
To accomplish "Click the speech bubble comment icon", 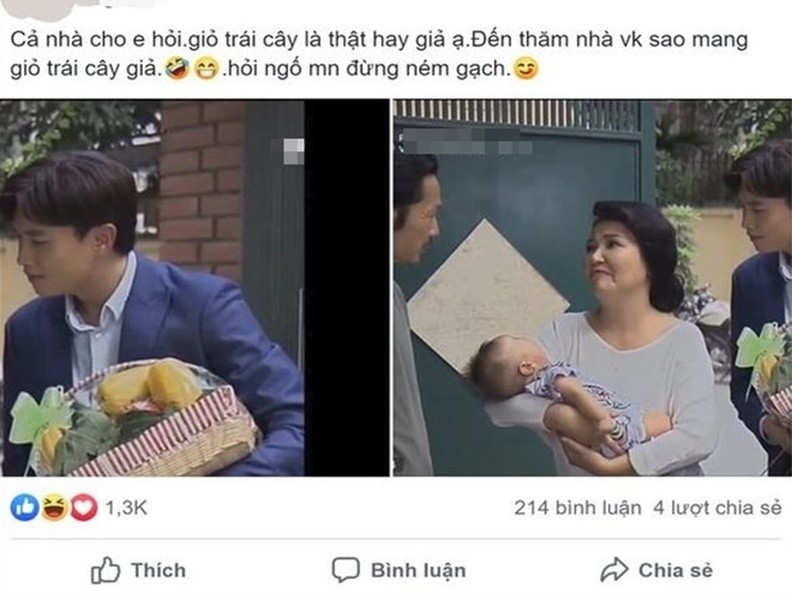I will pos(346,570).
